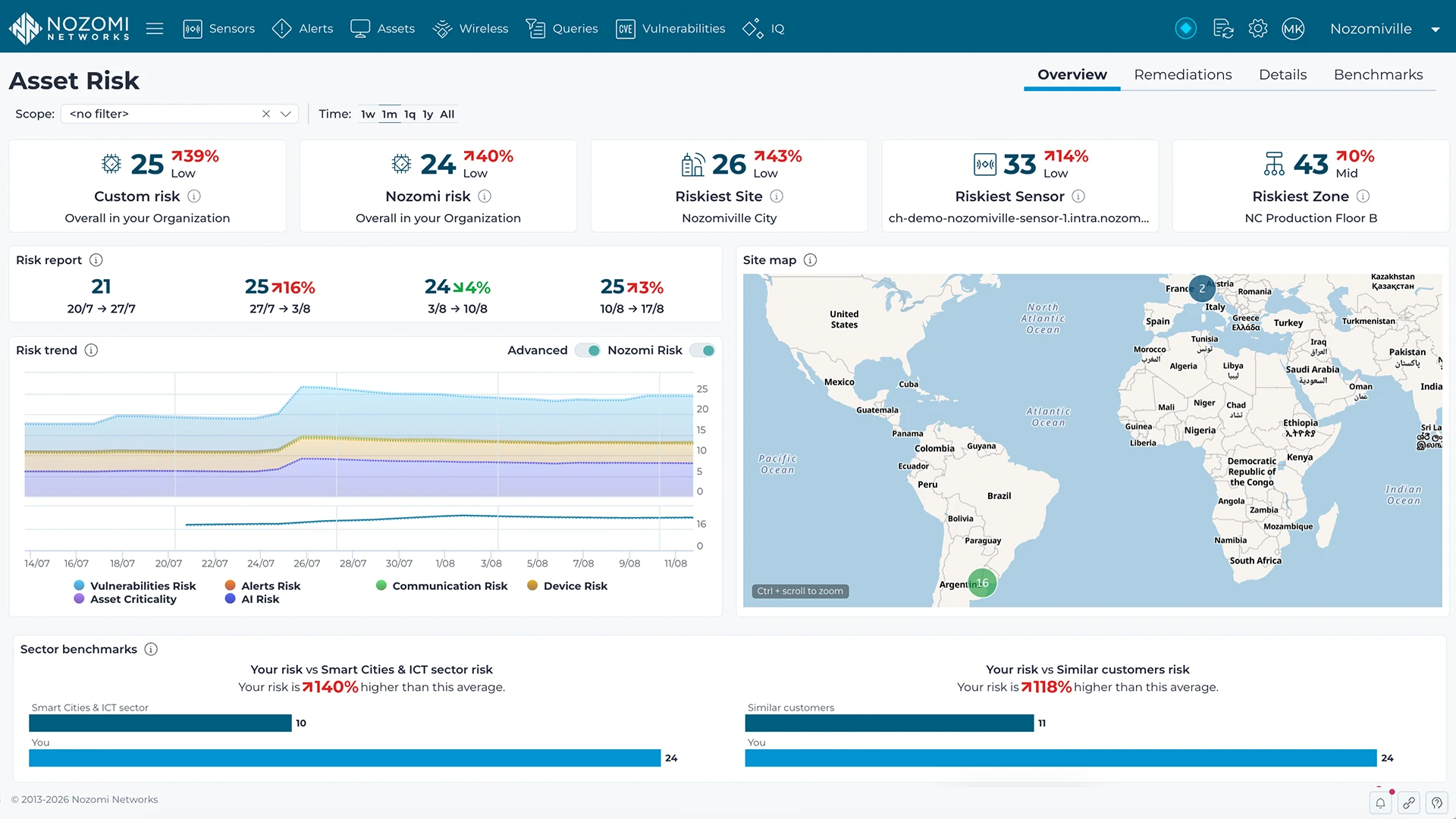1456x819 pixels.
Task: Click the ch-demo-nozomiville-sensor-1 sensor name
Action: pyautogui.click(x=1018, y=218)
